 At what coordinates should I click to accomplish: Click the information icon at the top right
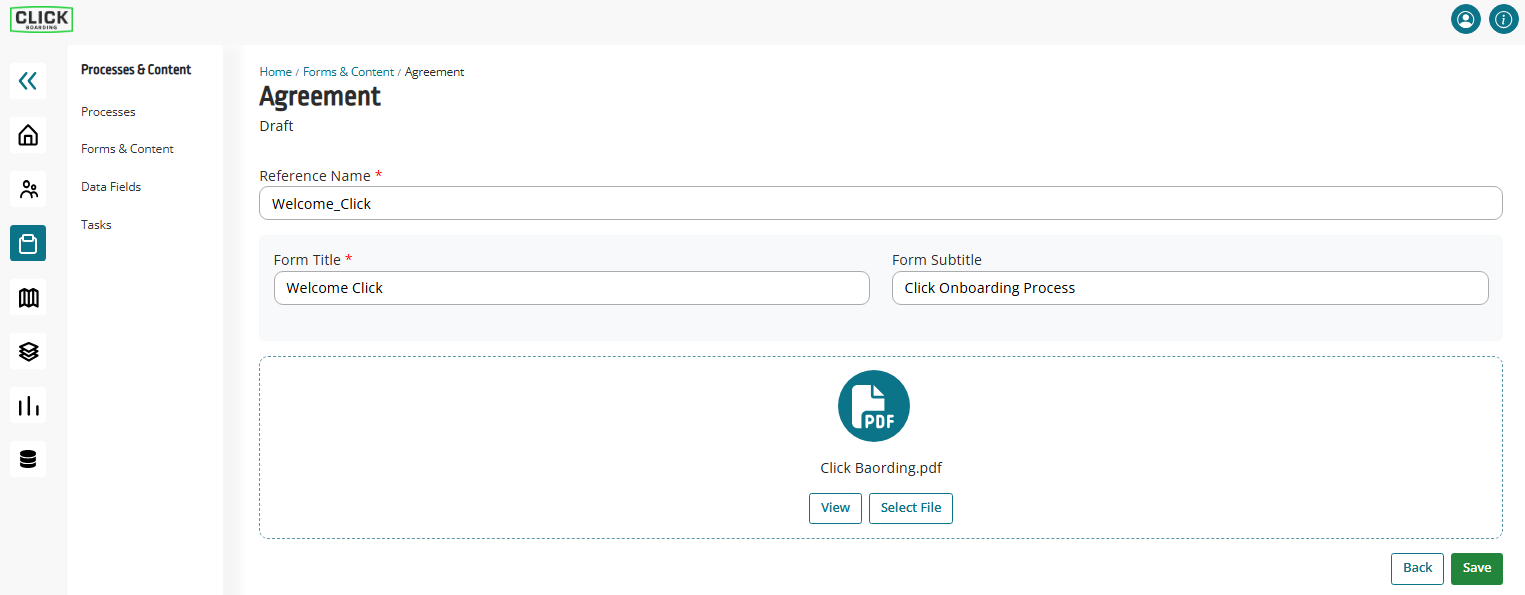pos(1504,19)
